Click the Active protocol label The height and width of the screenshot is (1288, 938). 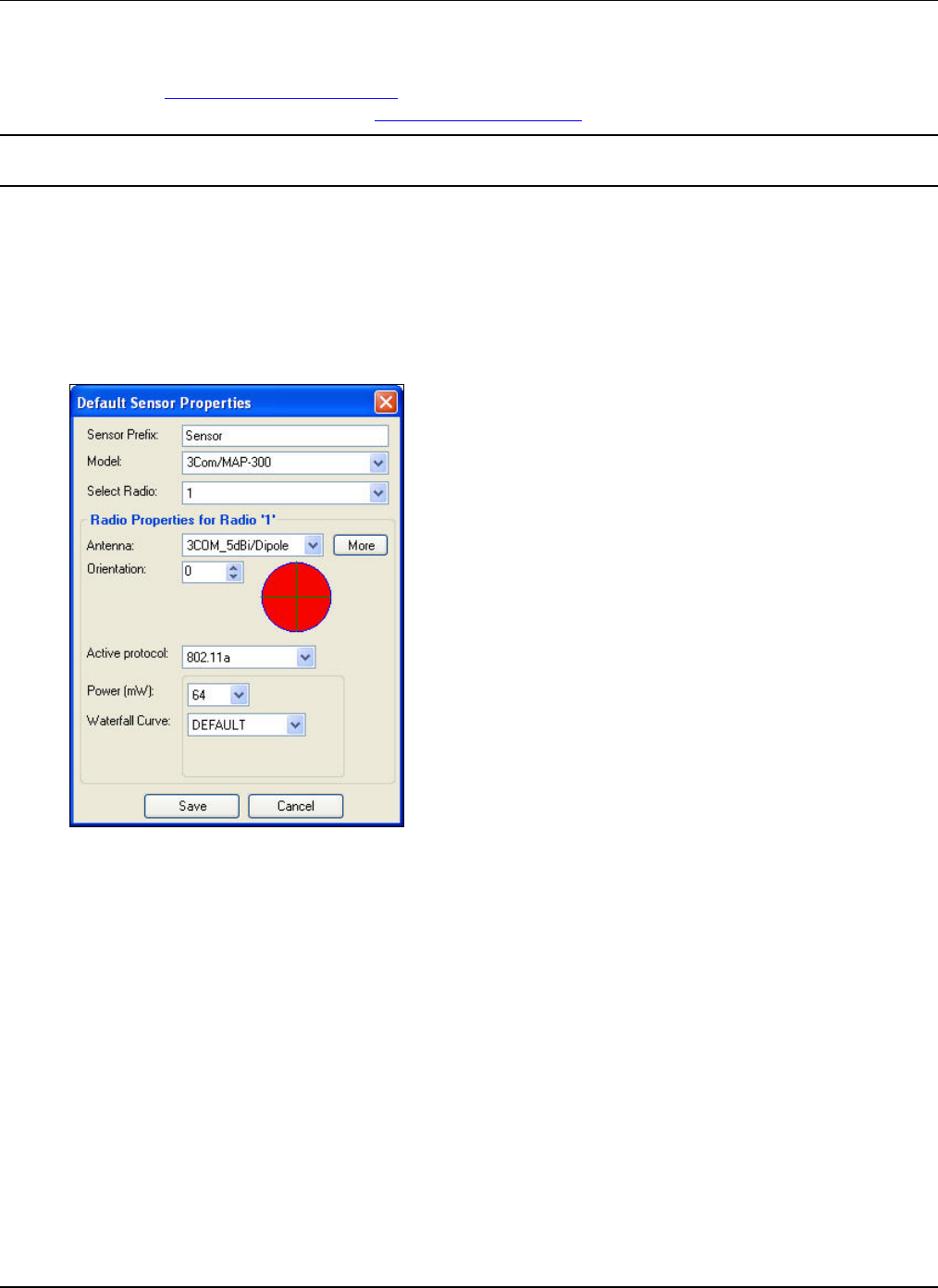coord(128,653)
